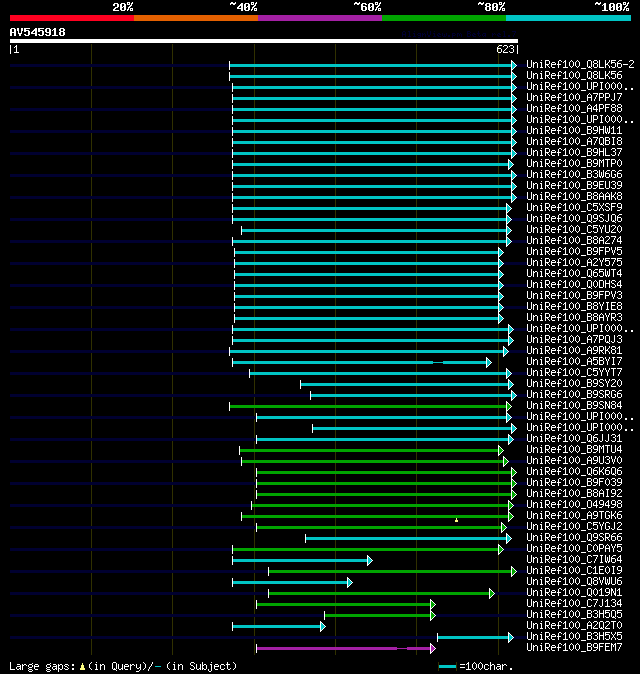Open the UniRef100_Q8LK56-2 hit label
The image size is (640, 674).
[580, 64]
